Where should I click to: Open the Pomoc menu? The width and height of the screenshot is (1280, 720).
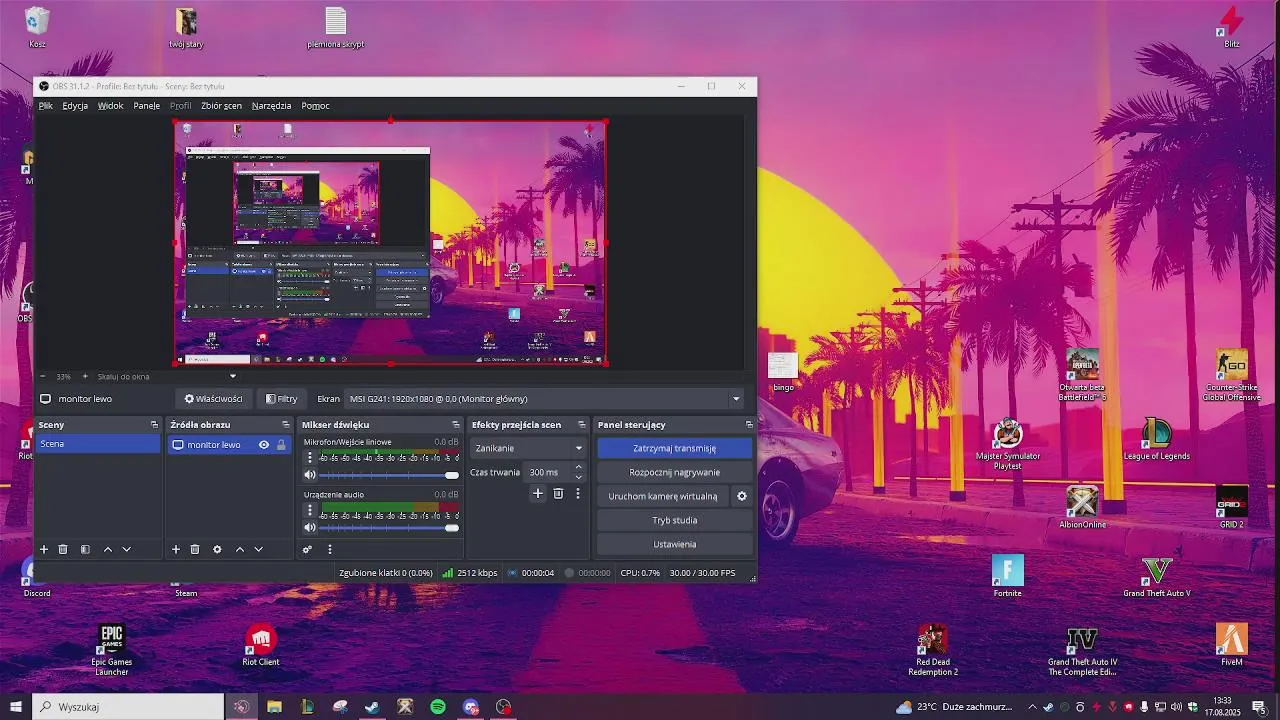point(315,106)
